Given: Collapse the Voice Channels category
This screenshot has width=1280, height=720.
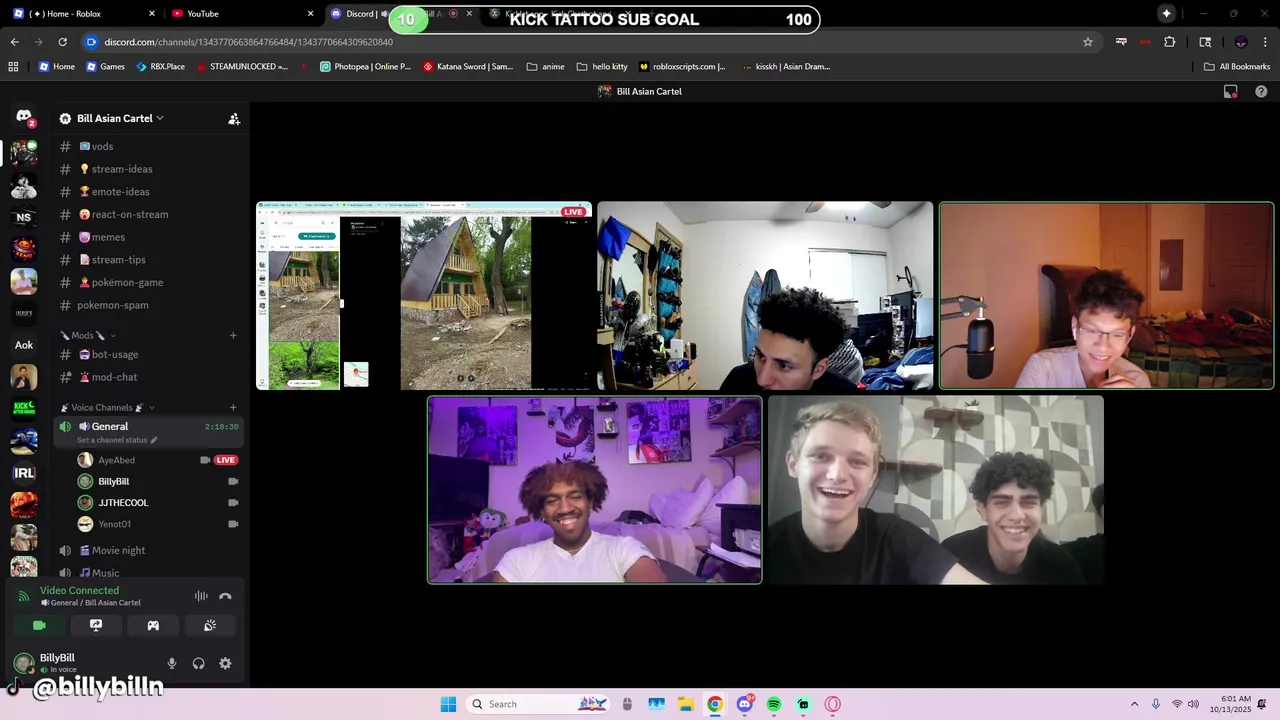Looking at the screenshot, I should tap(108, 408).
